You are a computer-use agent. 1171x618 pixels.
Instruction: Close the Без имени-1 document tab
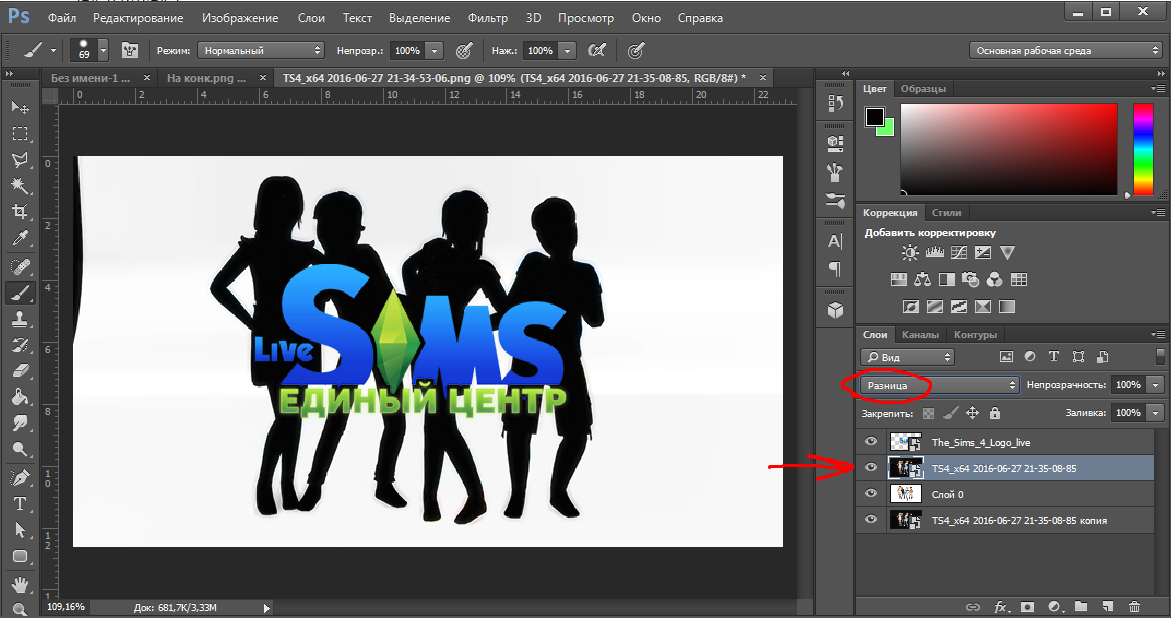(147, 78)
